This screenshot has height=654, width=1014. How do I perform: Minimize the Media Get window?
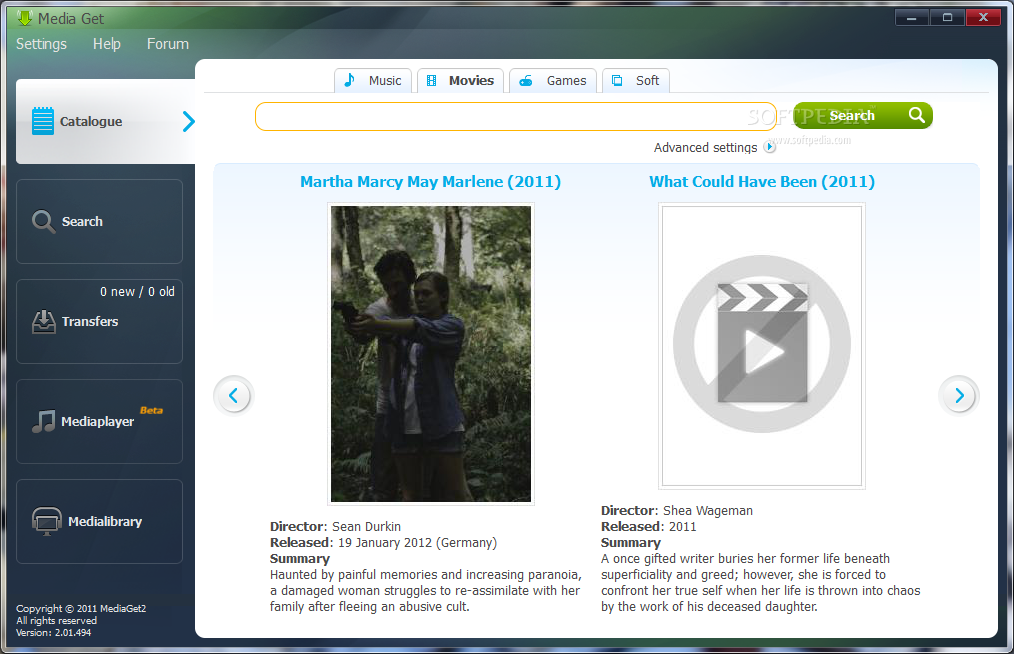pos(912,18)
